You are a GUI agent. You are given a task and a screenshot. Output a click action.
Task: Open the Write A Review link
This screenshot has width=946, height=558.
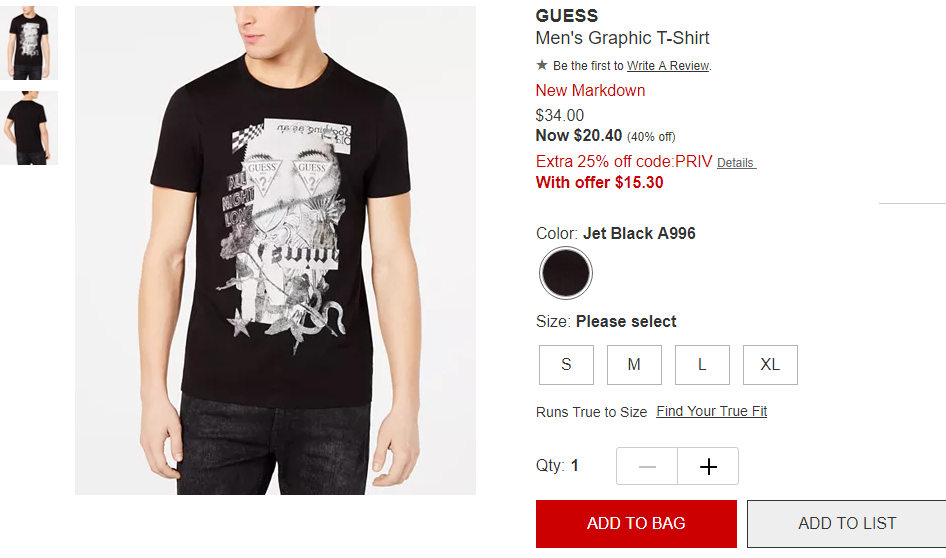click(668, 66)
